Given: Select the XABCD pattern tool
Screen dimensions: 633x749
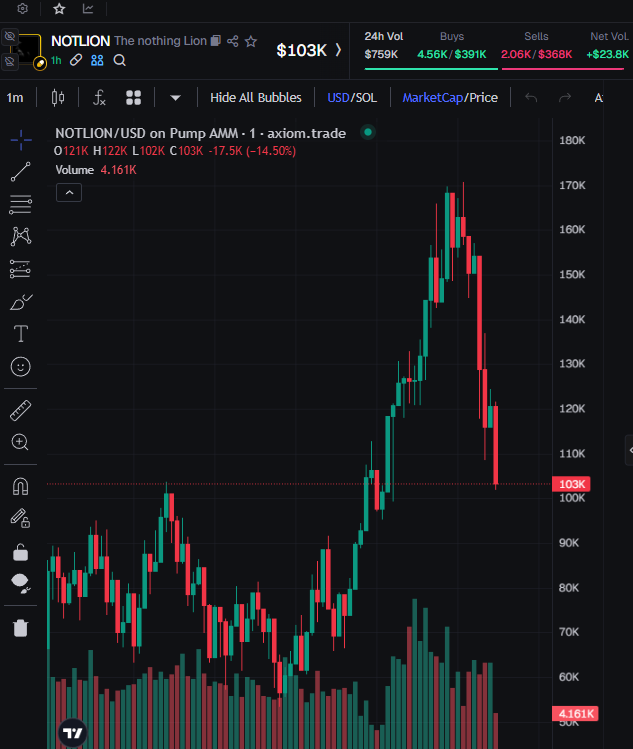Looking at the screenshot, I should [21, 236].
